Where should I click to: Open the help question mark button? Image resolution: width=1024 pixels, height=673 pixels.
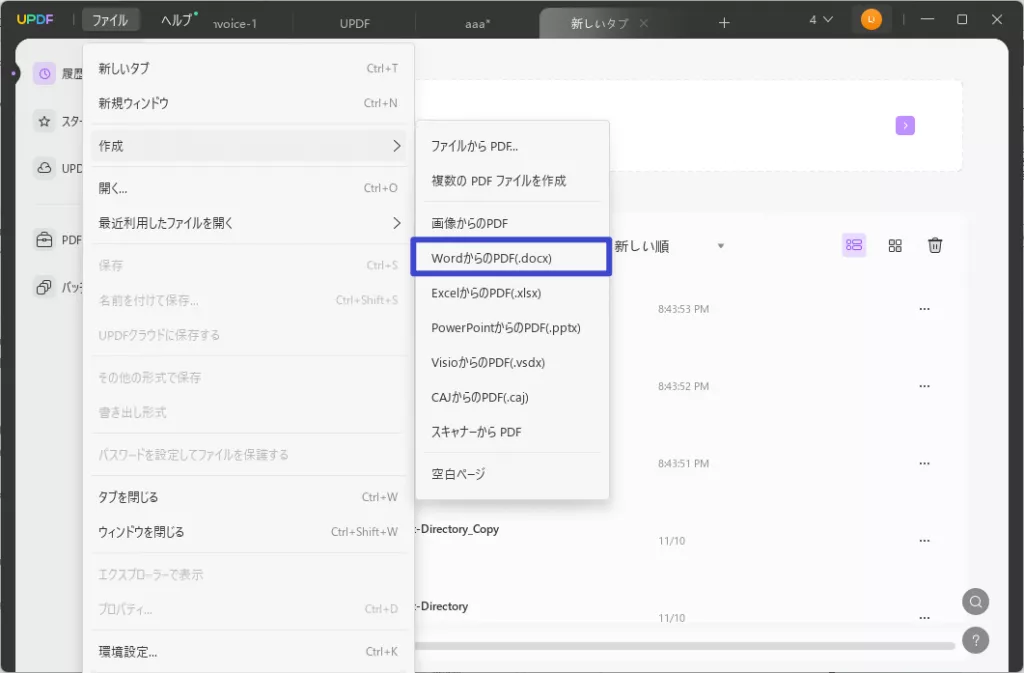point(975,640)
